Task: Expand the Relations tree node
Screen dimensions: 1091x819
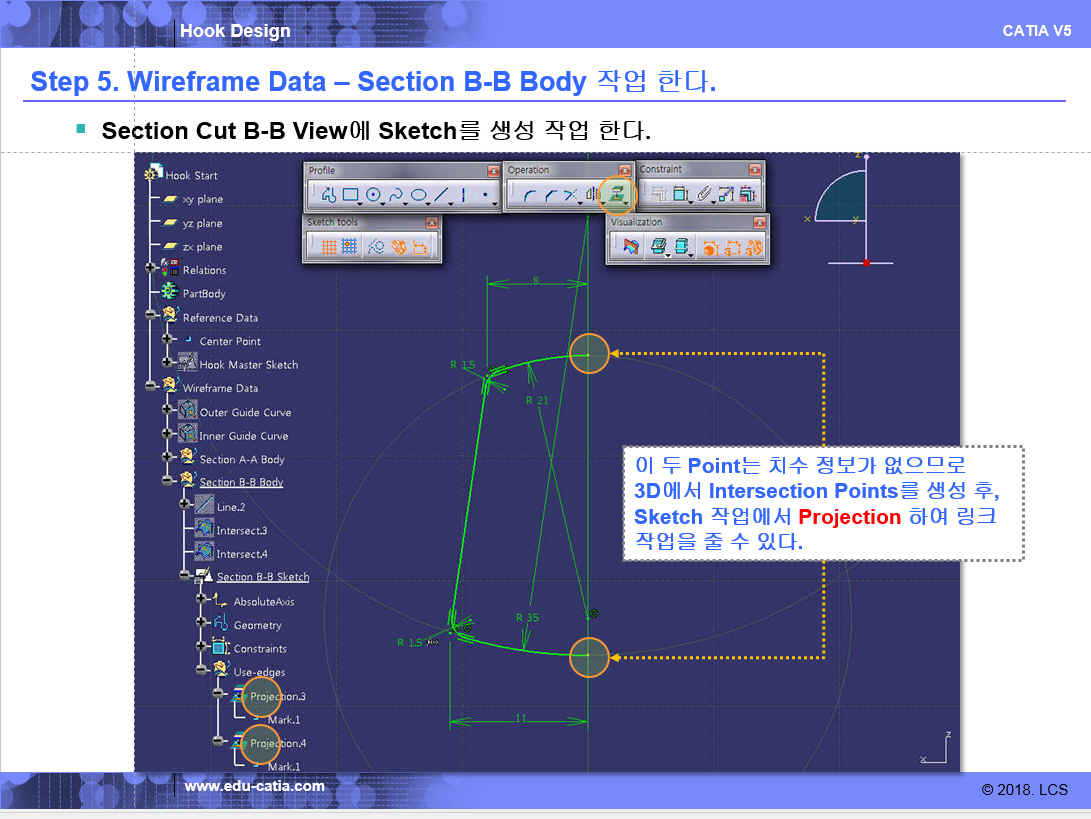Action: (x=151, y=270)
